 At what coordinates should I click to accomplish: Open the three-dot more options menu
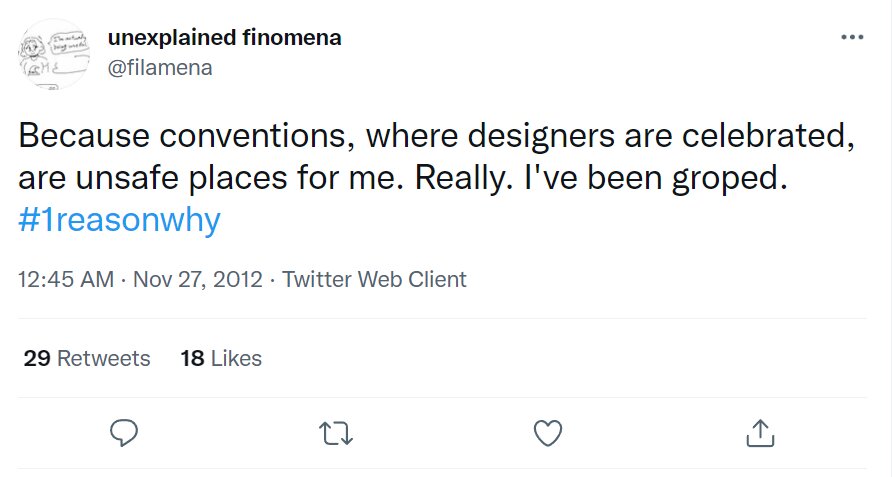pyautogui.click(x=852, y=38)
